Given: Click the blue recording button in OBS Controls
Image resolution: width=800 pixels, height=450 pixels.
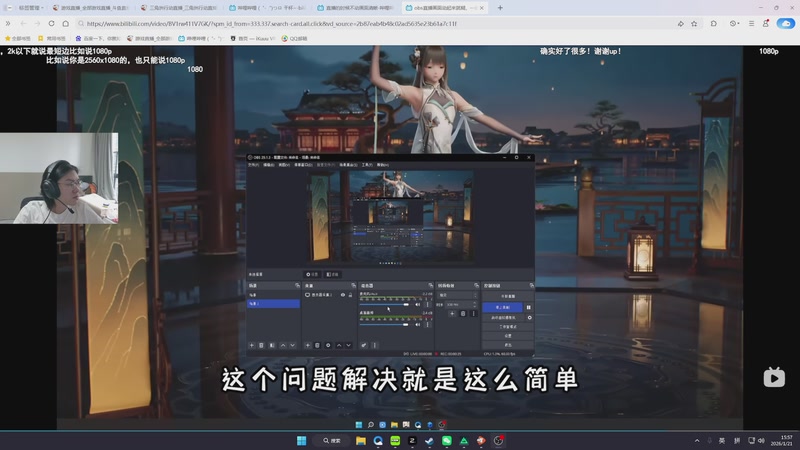Looking at the screenshot, I should pyautogui.click(x=503, y=307).
